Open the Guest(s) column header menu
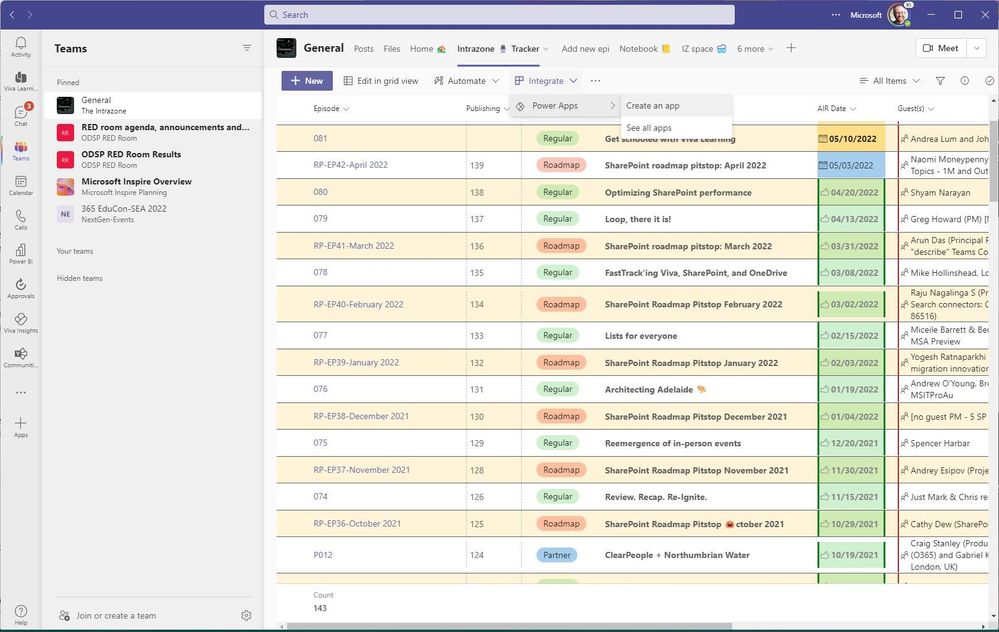The height and width of the screenshot is (632, 999). 916,108
